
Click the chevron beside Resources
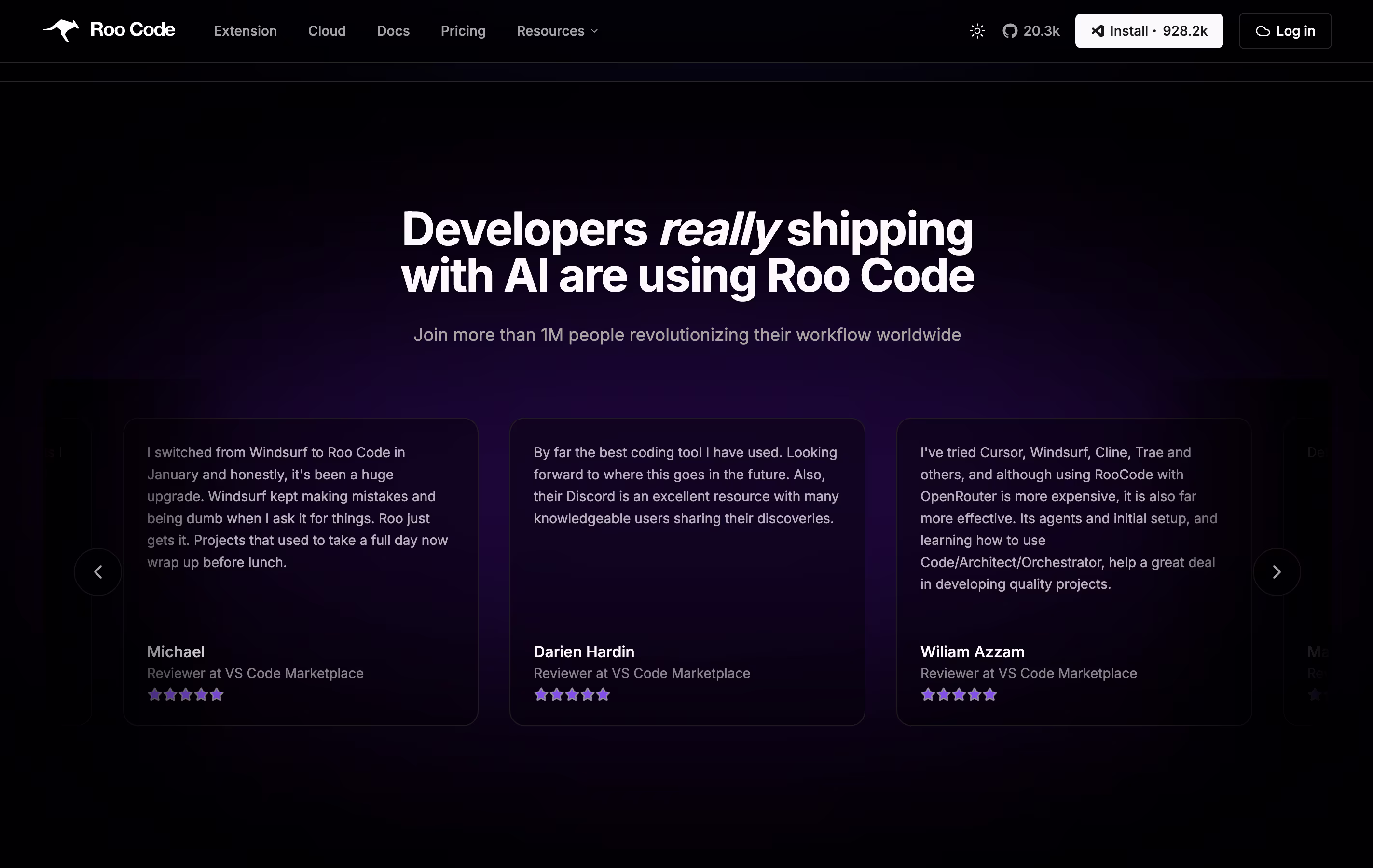(x=595, y=31)
